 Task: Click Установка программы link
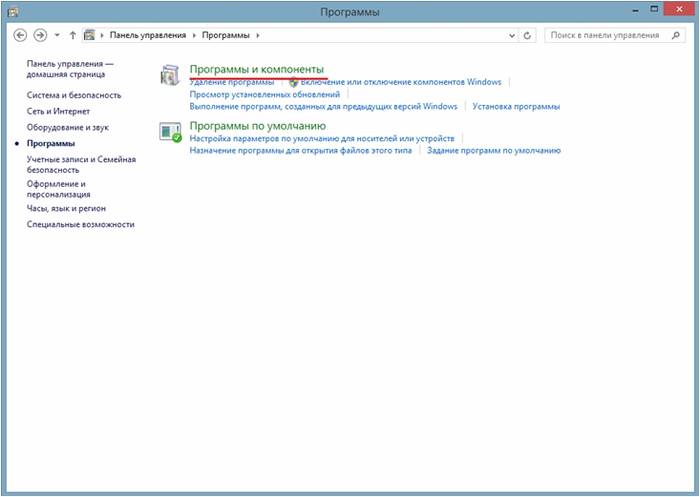click(516, 107)
